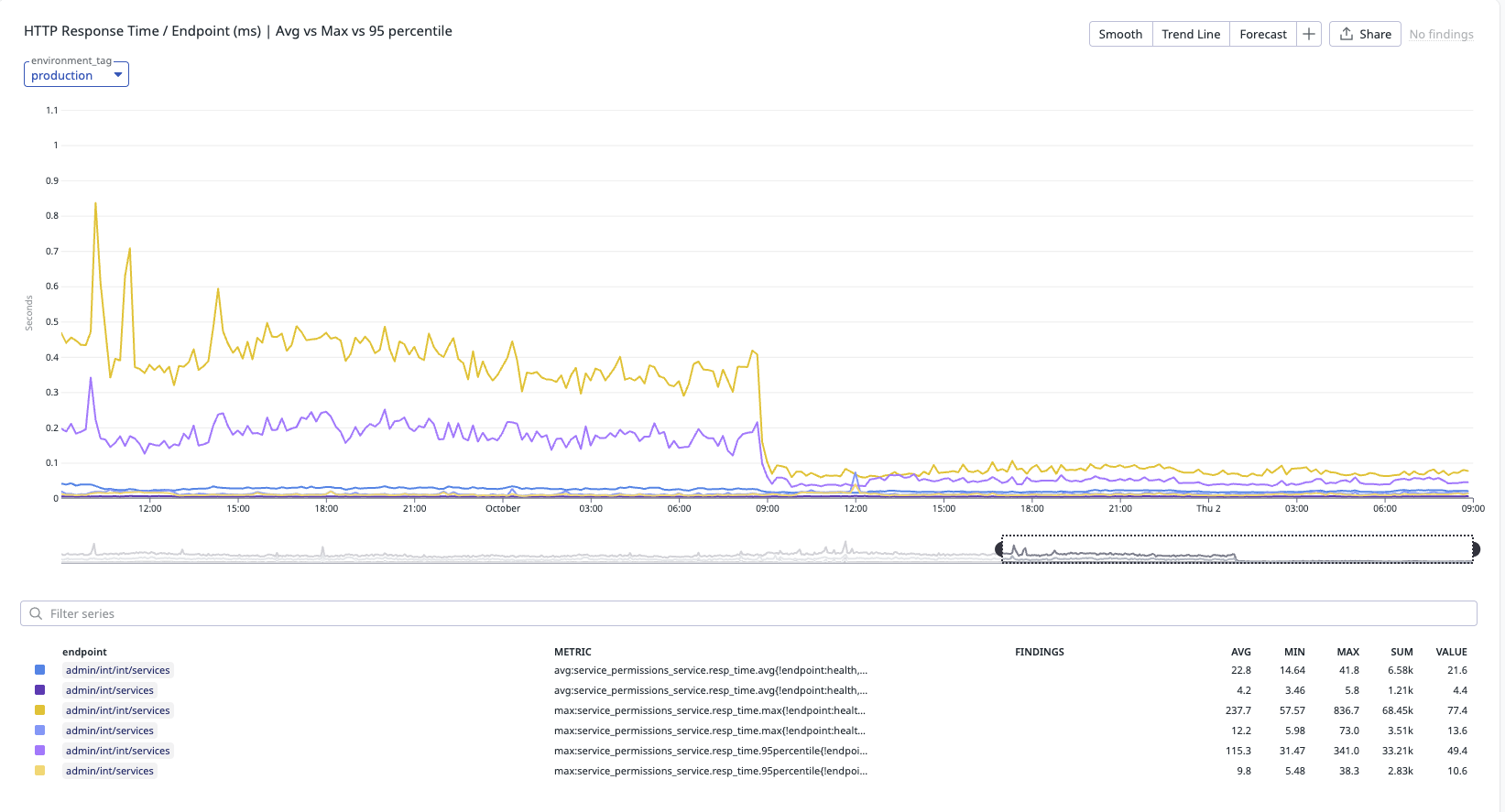Toggle the Trend Line option
The height and width of the screenshot is (812, 1505).
click(1191, 34)
